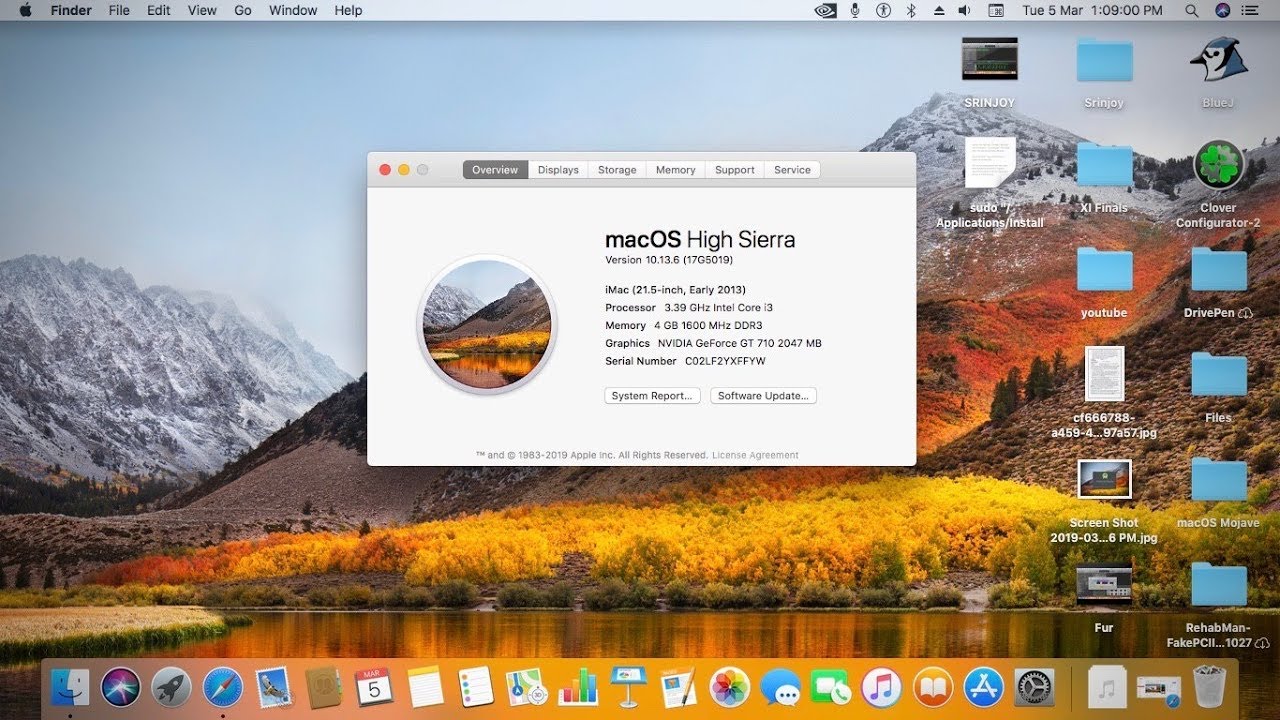Open Bluetooth menu bar icon
1280x720 pixels.
pyautogui.click(x=911, y=10)
